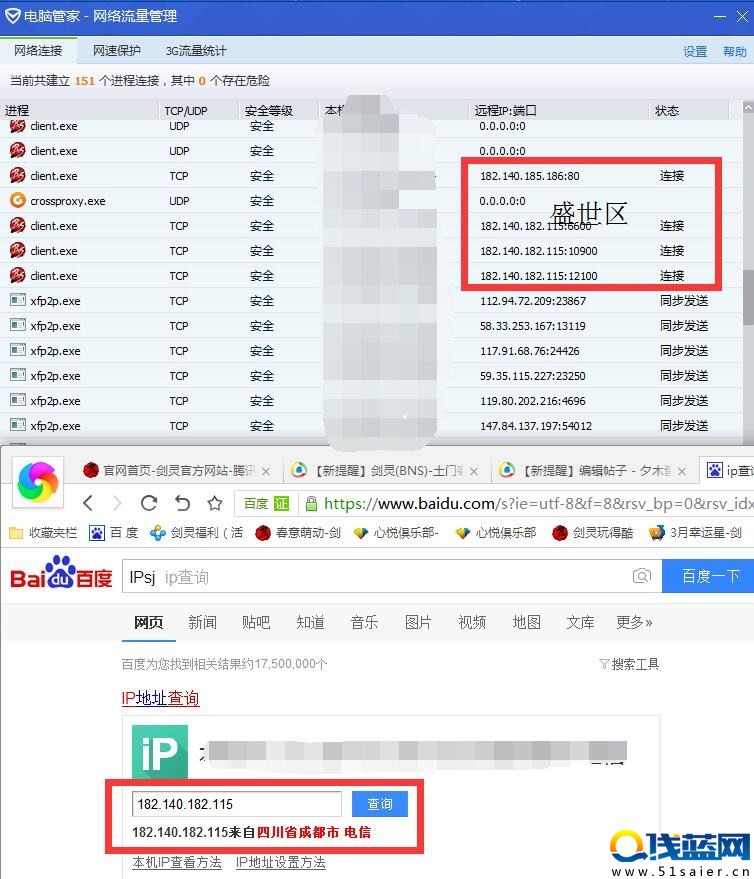Open the IP地址查询 result link
The width and height of the screenshot is (754, 879).
[x=160, y=698]
